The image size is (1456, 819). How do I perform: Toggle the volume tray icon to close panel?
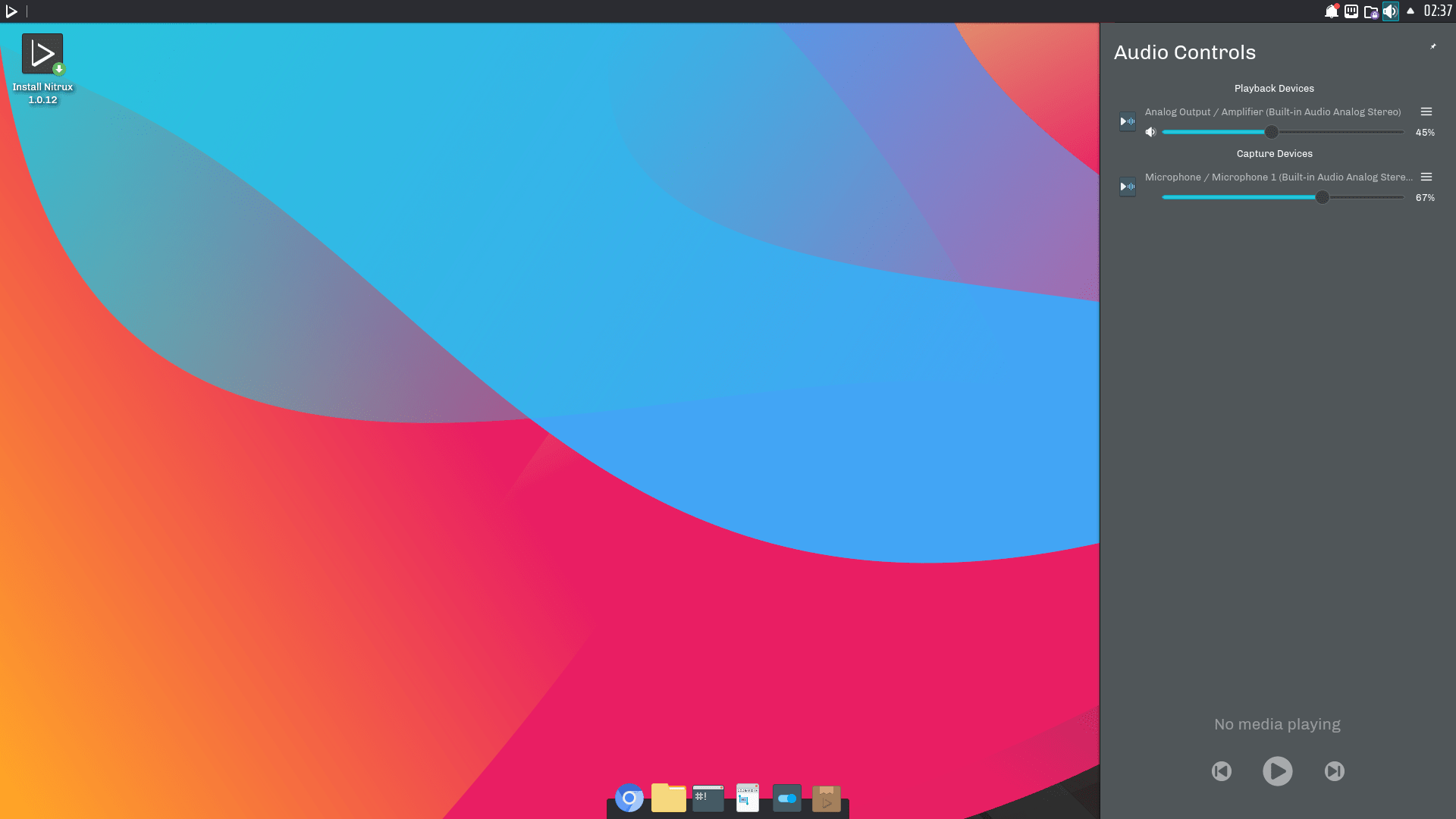[1390, 11]
